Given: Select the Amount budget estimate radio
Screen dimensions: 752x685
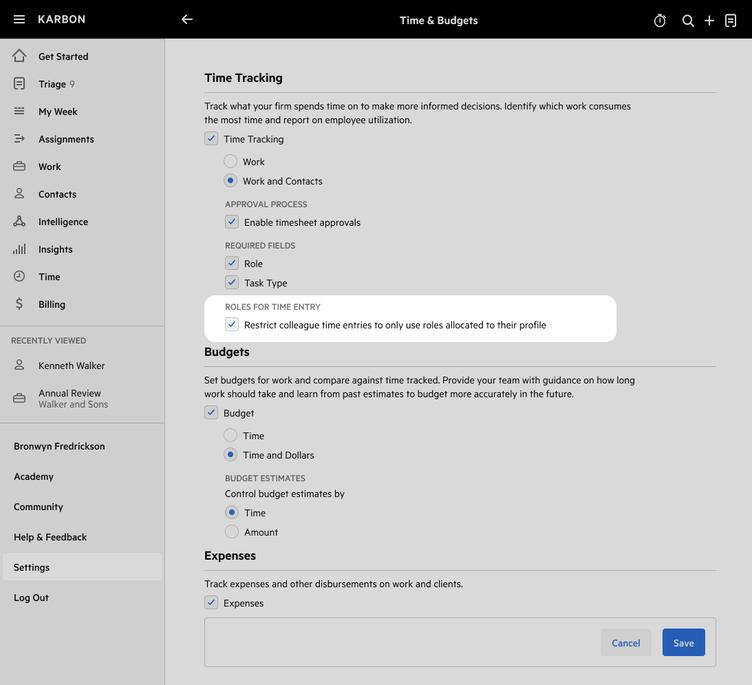Looking at the screenshot, I should point(232,532).
